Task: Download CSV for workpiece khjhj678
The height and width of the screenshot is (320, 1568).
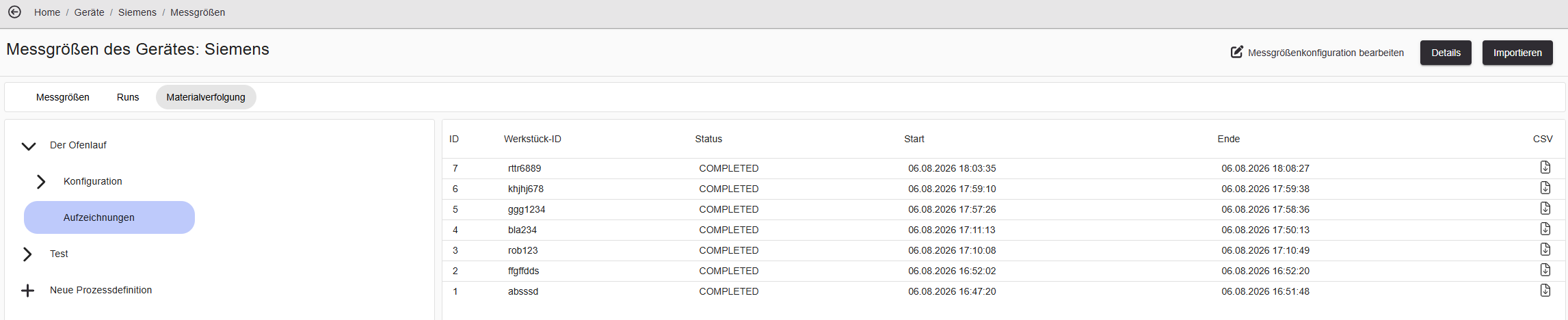Action: coord(1545,188)
